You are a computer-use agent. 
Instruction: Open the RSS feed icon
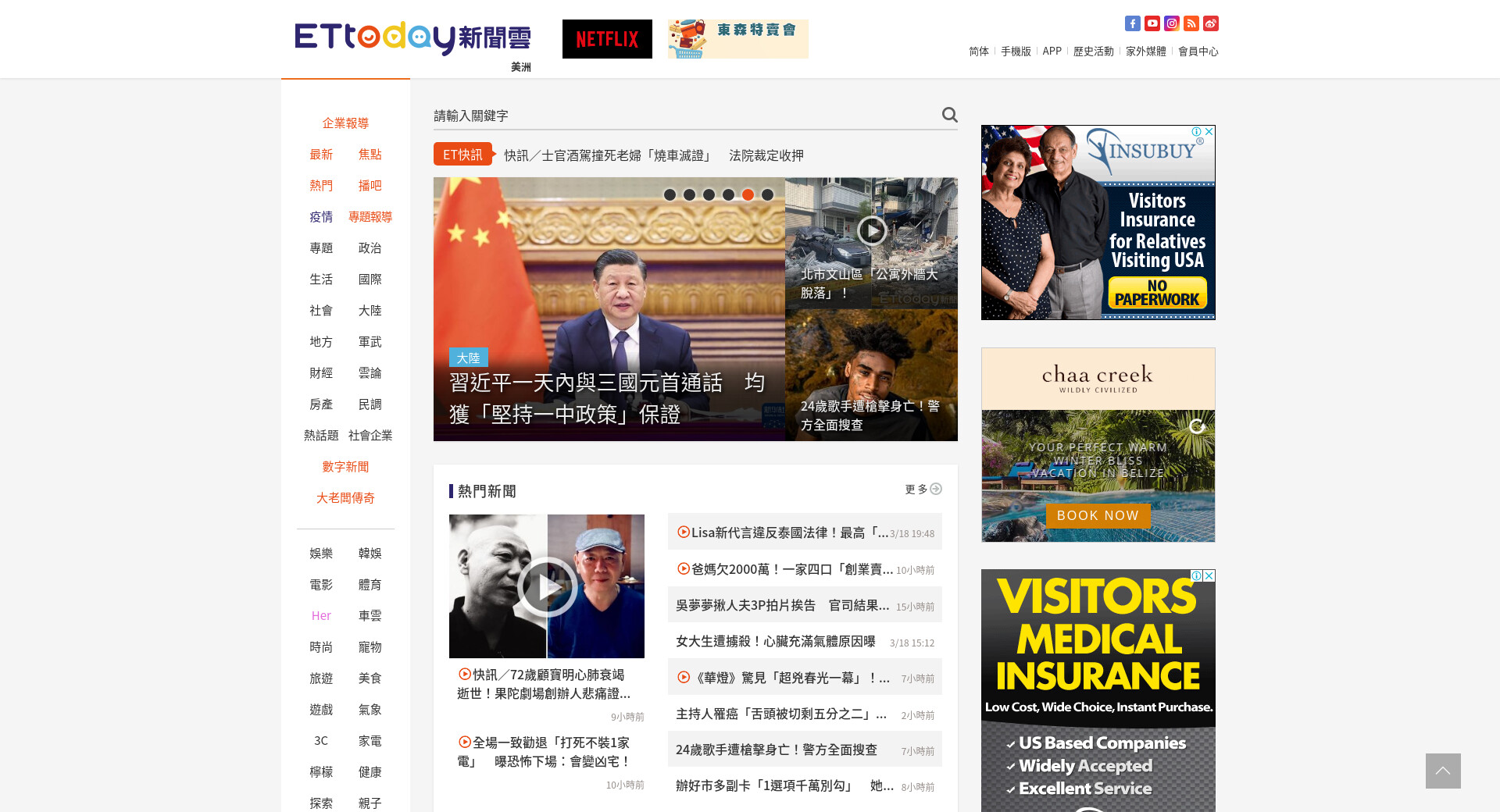tap(1191, 23)
